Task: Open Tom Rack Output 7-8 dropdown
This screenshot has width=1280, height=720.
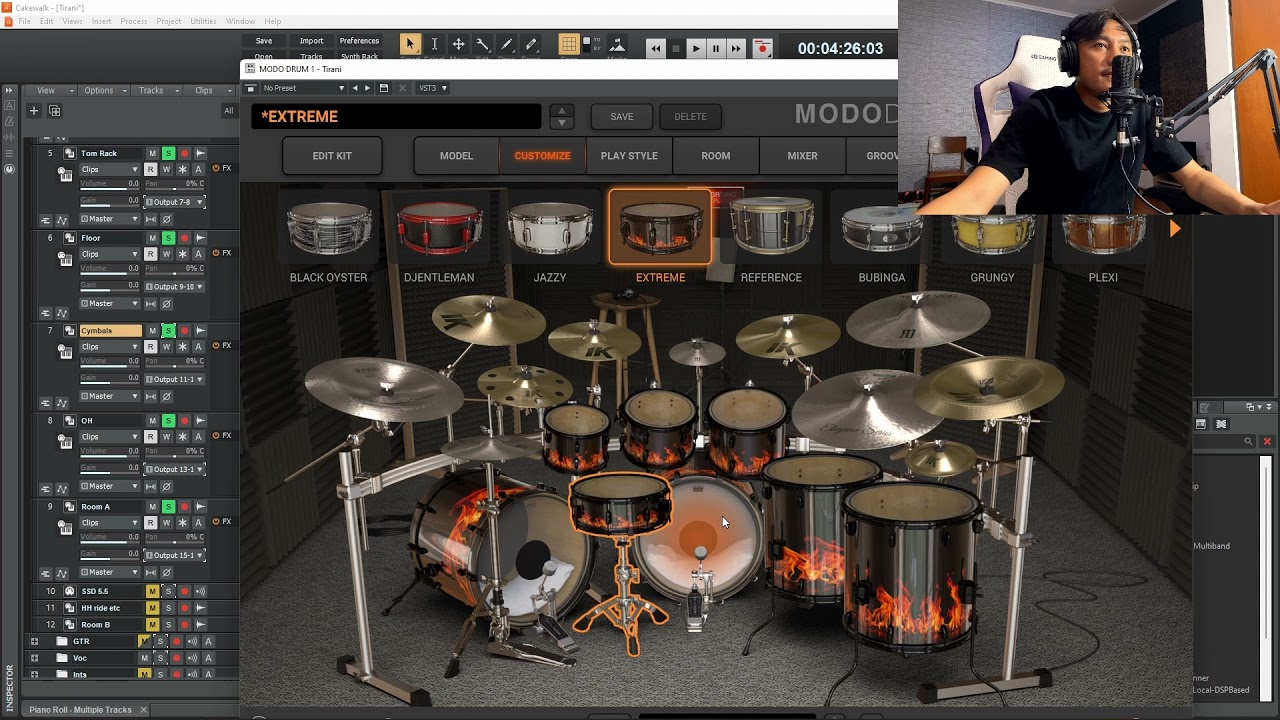Action: pyautogui.click(x=175, y=202)
